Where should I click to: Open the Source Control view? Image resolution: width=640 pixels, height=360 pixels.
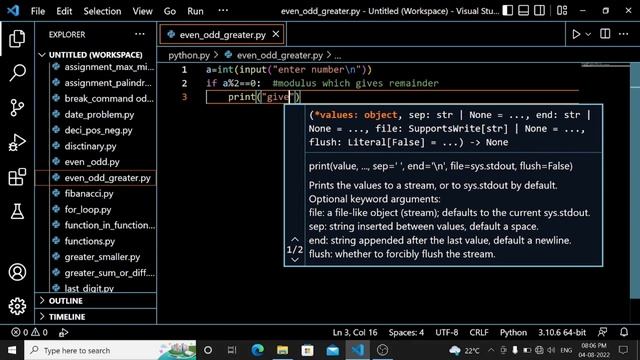point(17,108)
